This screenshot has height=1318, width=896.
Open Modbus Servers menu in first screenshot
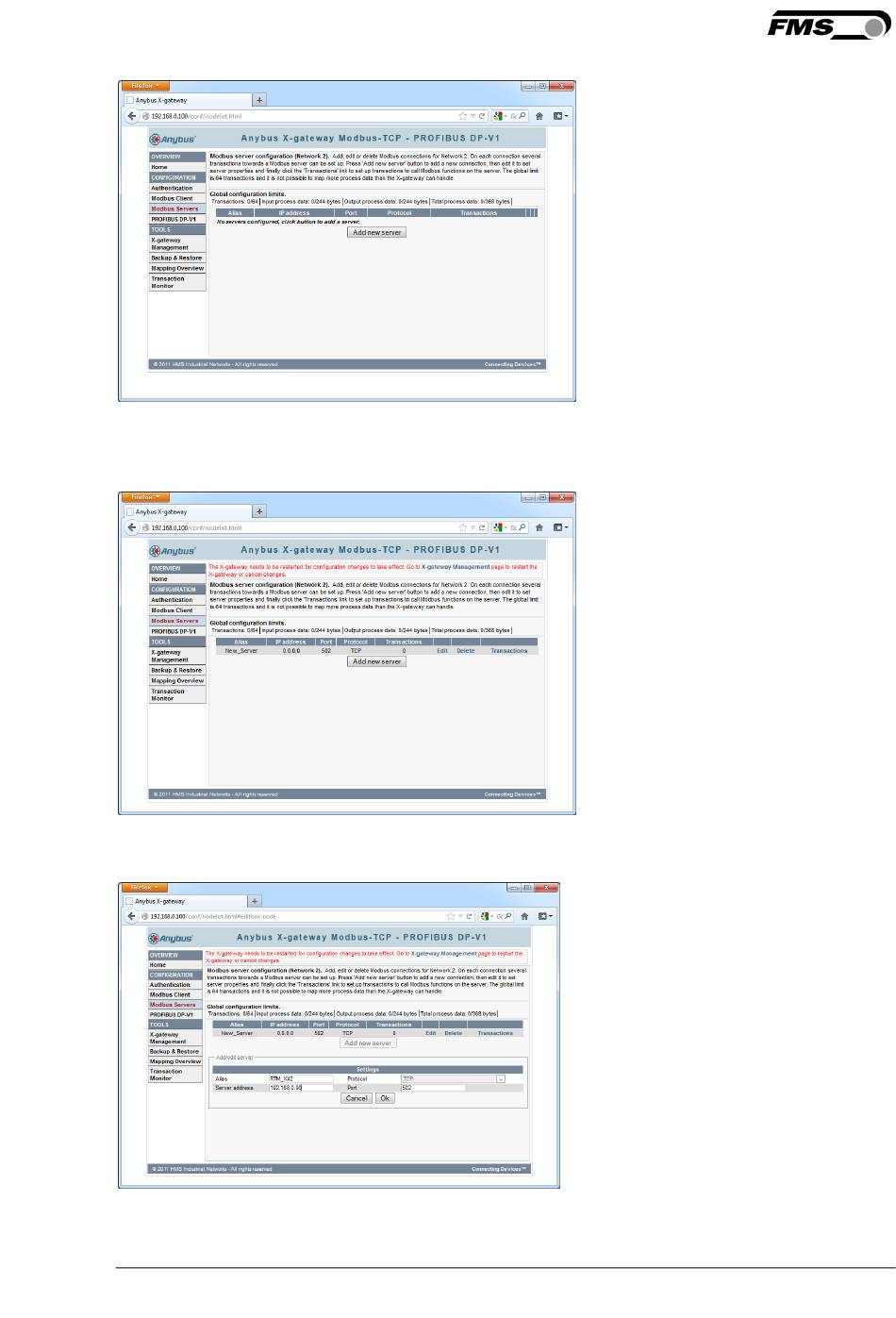tap(176, 209)
